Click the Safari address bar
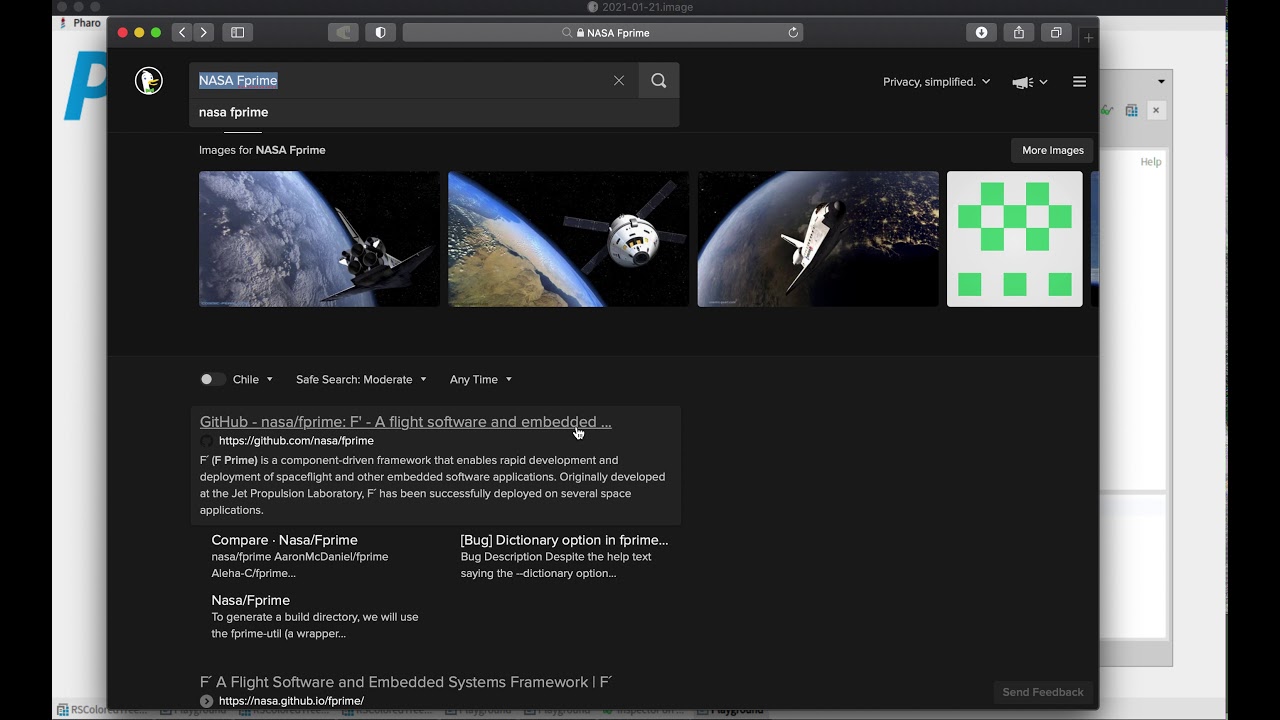1280x720 pixels. click(603, 33)
